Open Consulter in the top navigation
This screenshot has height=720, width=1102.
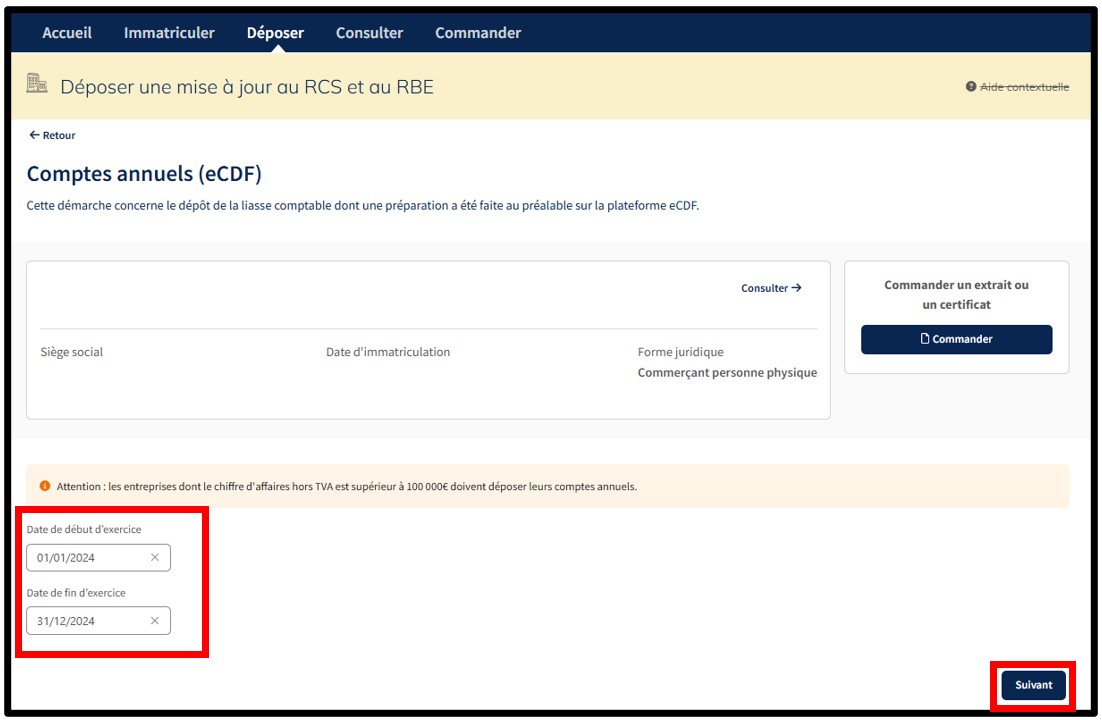369,33
